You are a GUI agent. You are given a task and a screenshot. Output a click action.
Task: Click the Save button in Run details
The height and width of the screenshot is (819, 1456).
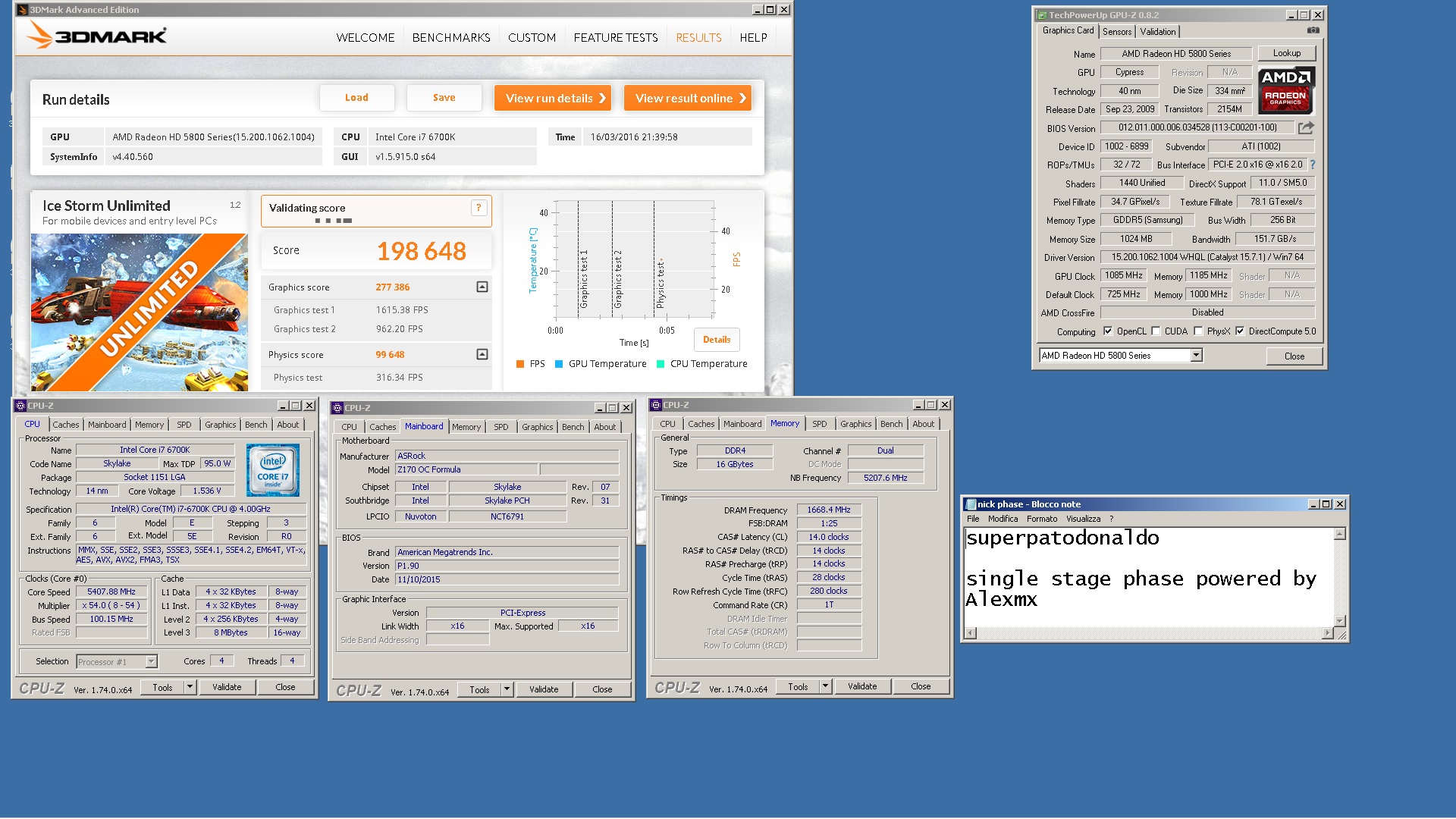click(x=444, y=98)
